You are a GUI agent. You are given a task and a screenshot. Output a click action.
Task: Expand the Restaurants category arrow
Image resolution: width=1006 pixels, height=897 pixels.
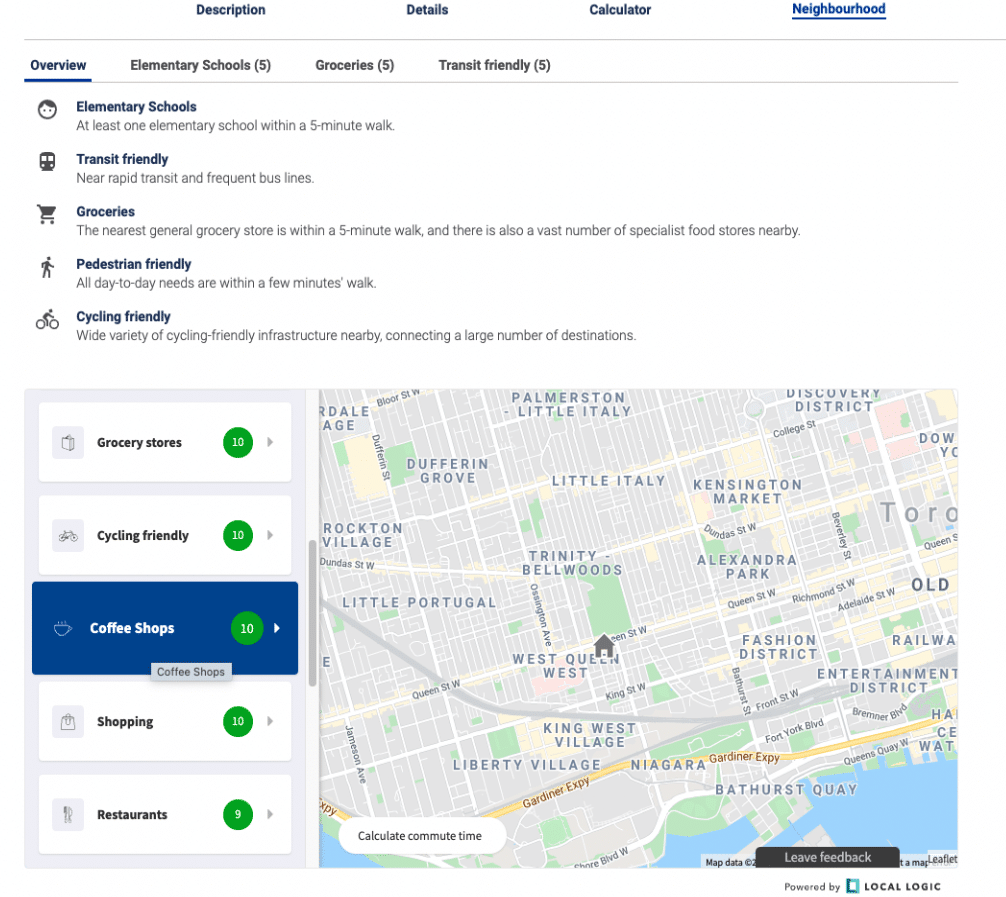(270, 814)
